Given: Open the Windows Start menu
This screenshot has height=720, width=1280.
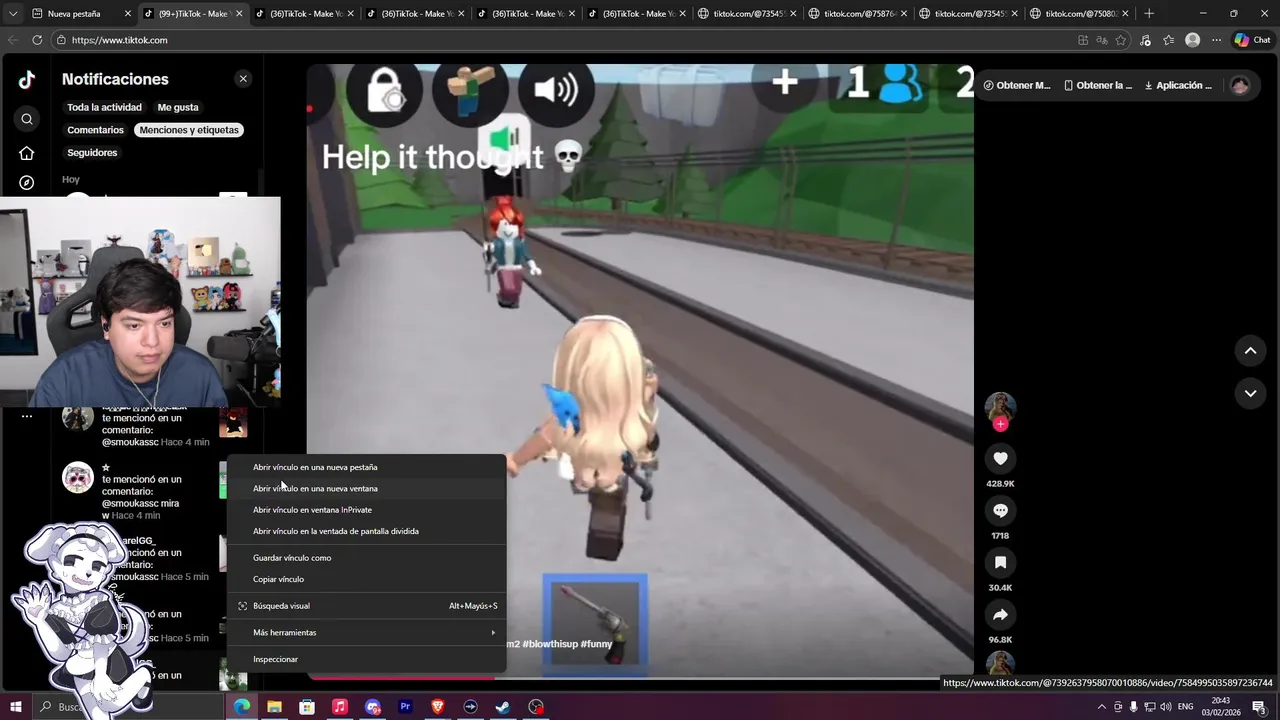Looking at the screenshot, I should point(16,707).
